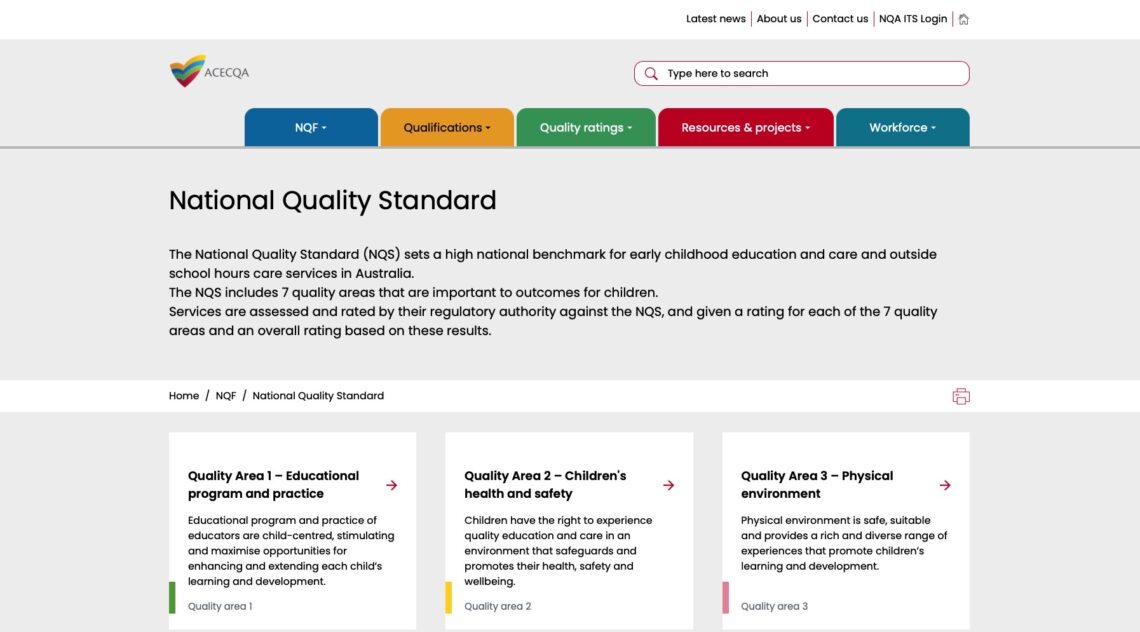Select Latest news in the top bar
1140x632 pixels.
coord(715,18)
